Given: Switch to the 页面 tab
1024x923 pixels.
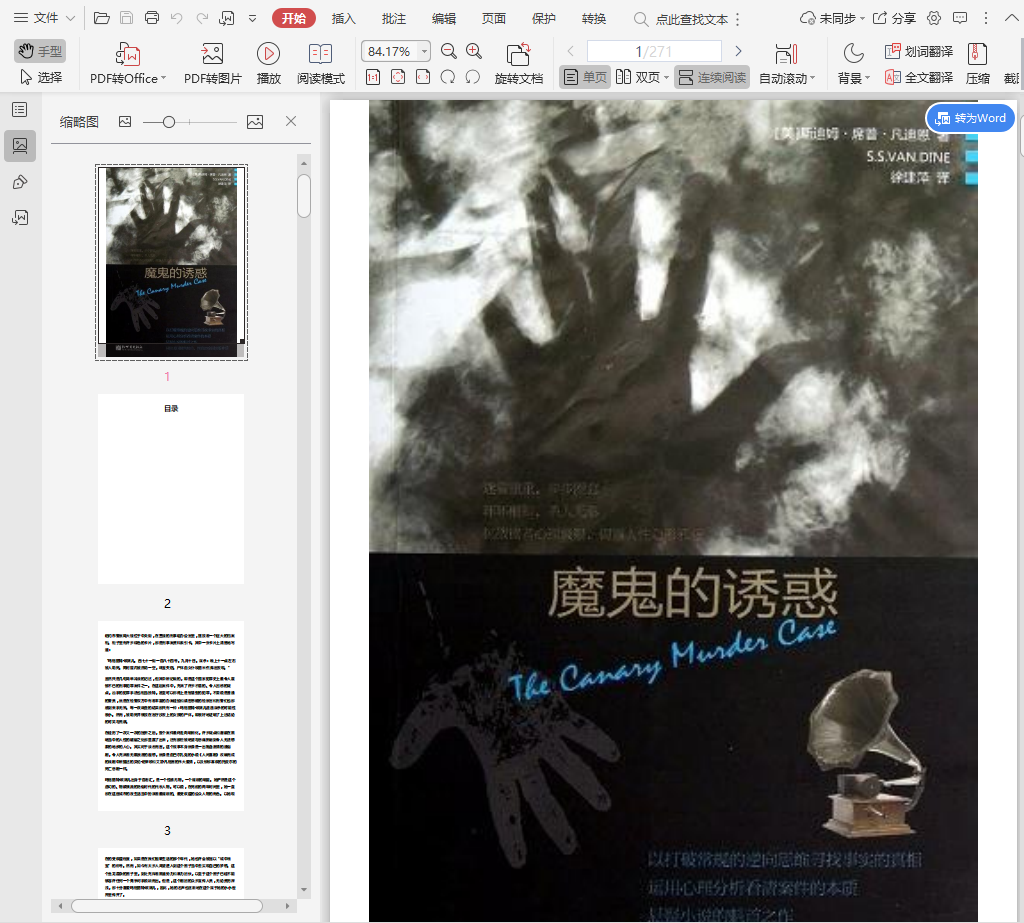Looking at the screenshot, I should tap(494, 18).
